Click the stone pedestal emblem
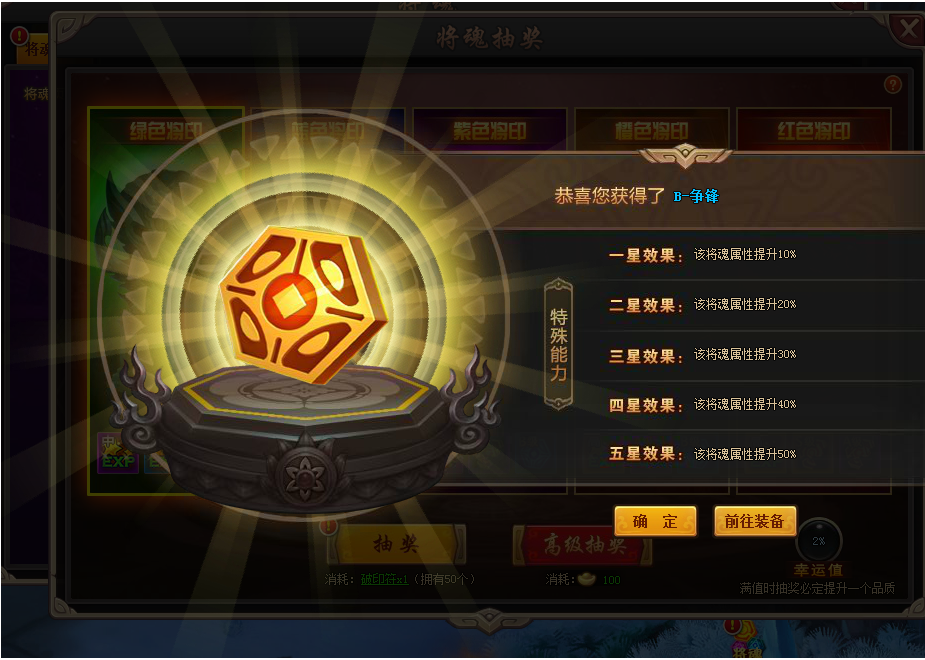Viewport: 925px width, 660px height. pyautogui.click(x=304, y=475)
